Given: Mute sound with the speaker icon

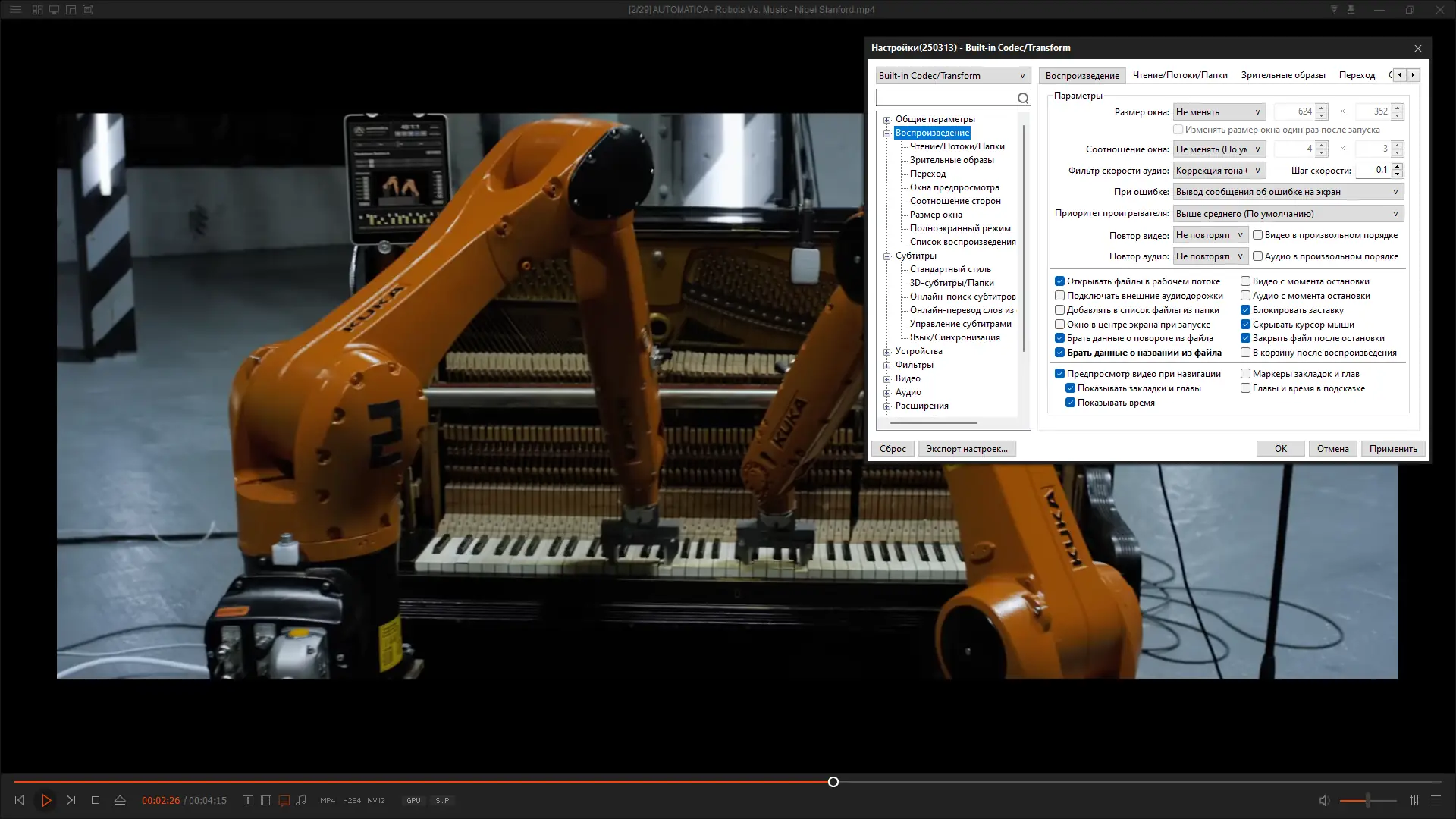Looking at the screenshot, I should [x=1324, y=800].
